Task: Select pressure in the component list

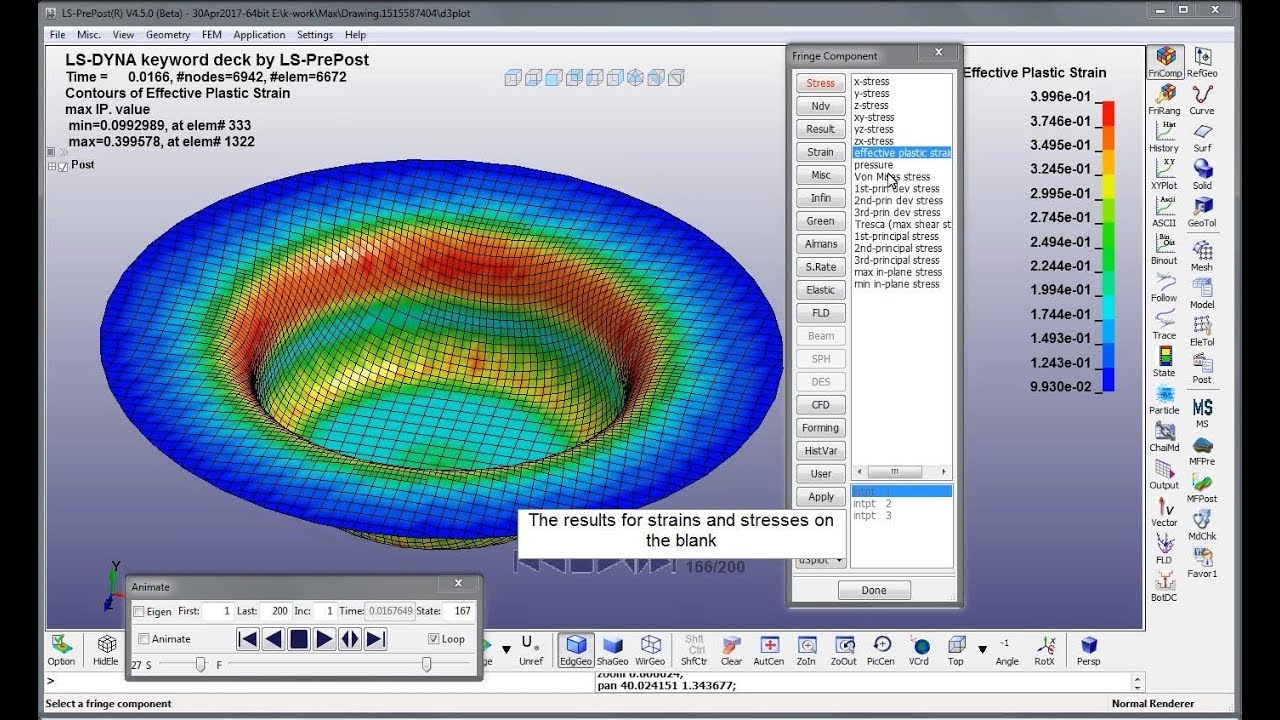Action: point(874,165)
